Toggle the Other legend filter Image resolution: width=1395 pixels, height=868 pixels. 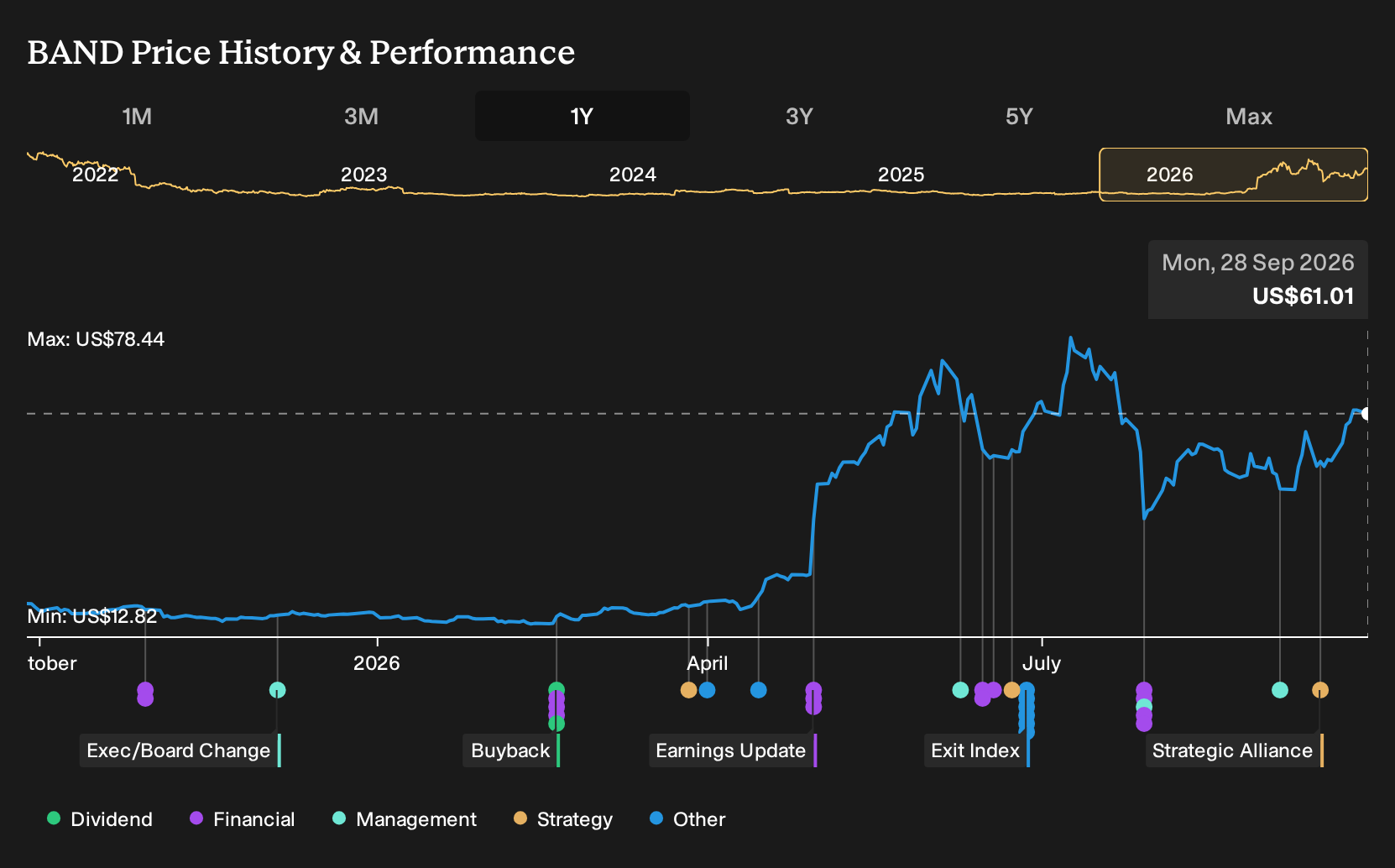click(x=687, y=818)
